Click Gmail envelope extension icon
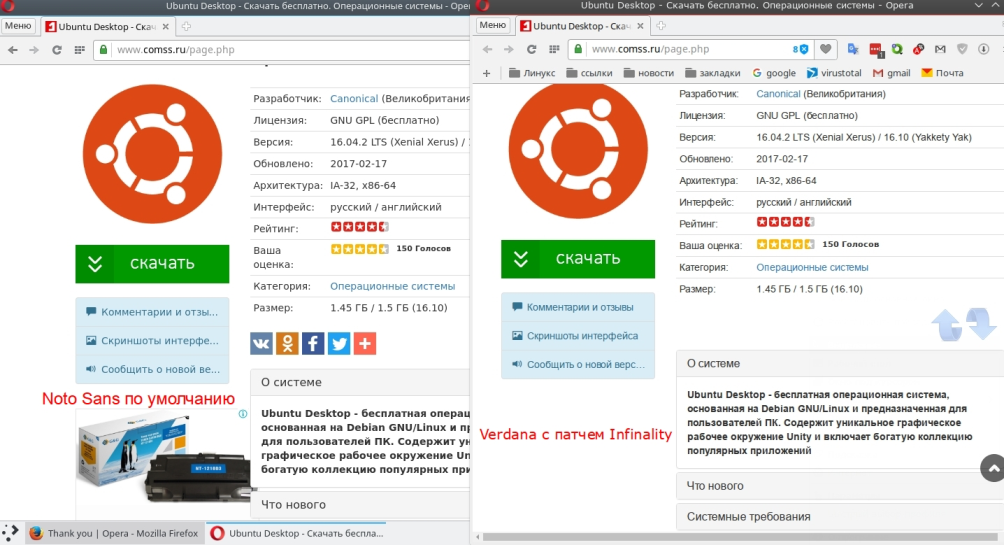Viewport: 1004px width, 545px height. [x=940, y=49]
